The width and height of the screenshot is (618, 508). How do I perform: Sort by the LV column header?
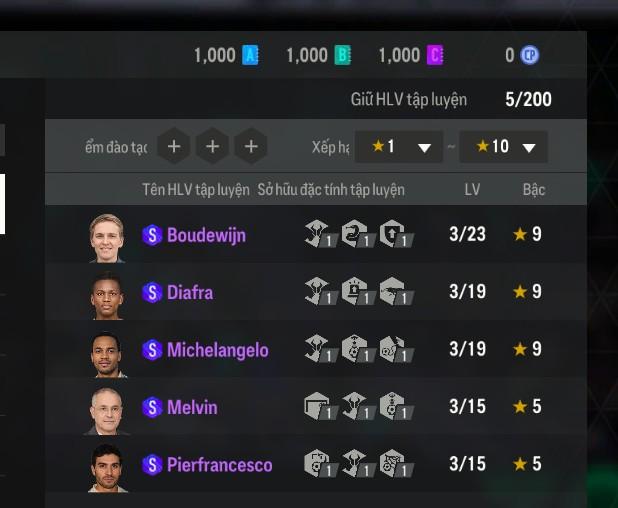(472, 190)
